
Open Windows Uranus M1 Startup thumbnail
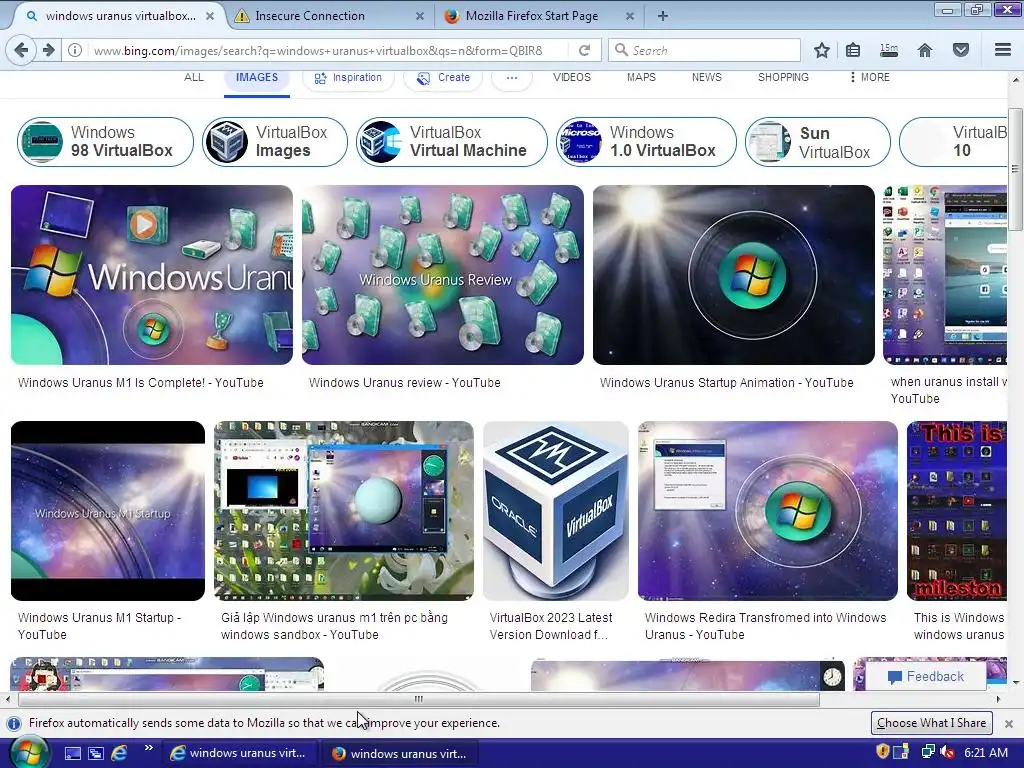click(108, 511)
